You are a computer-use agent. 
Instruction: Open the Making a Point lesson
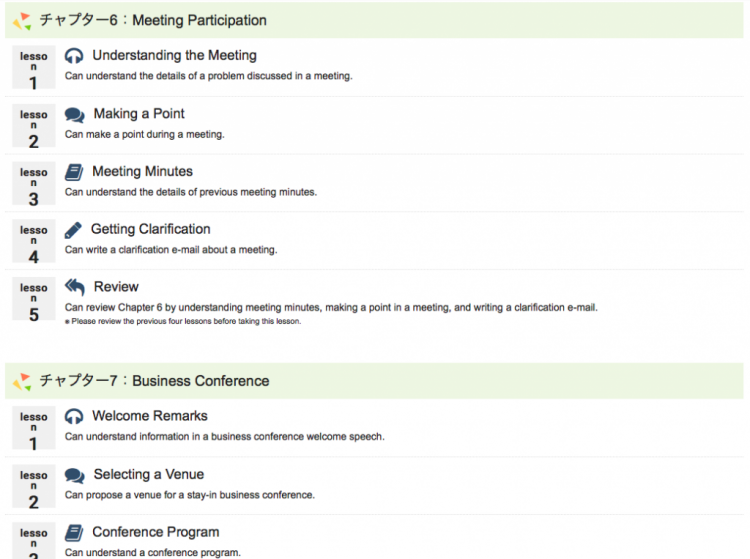[x=139, y=114]
